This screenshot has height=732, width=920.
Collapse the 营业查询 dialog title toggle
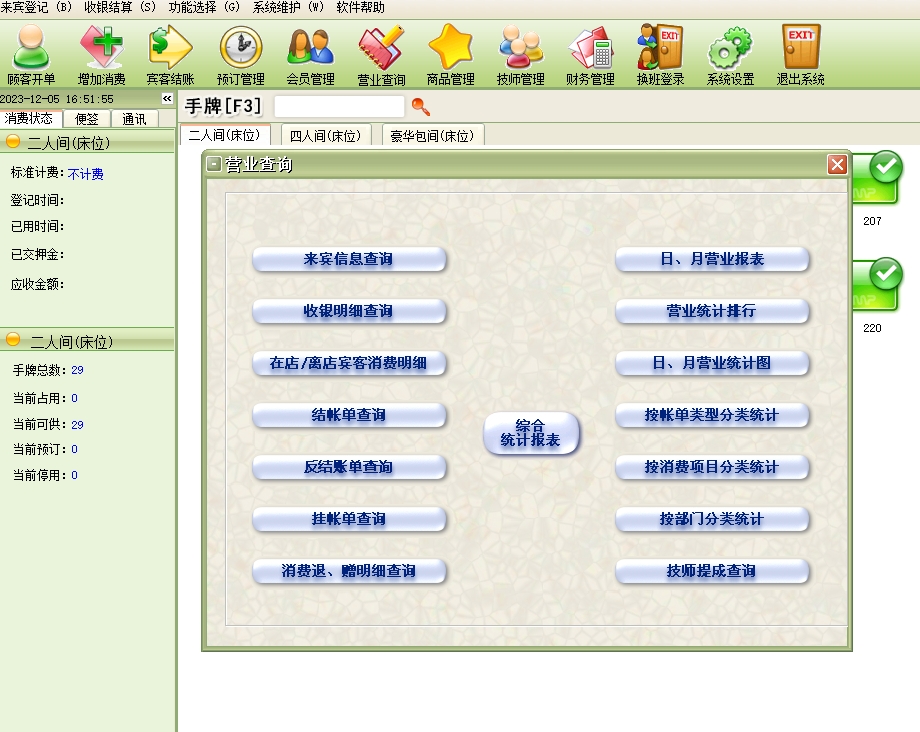[x=214, y=165]
